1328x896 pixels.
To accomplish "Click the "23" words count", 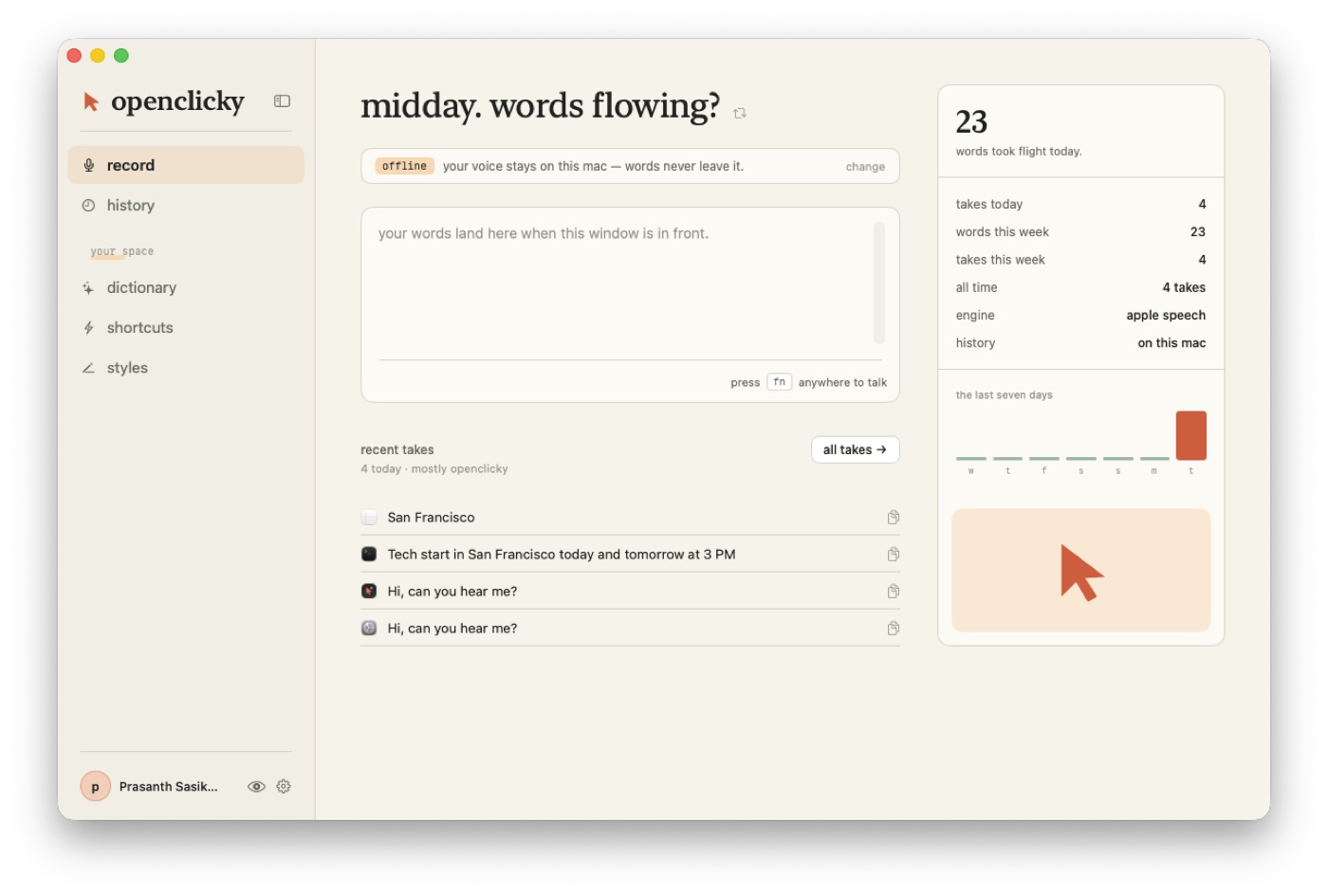I will 971,122.
